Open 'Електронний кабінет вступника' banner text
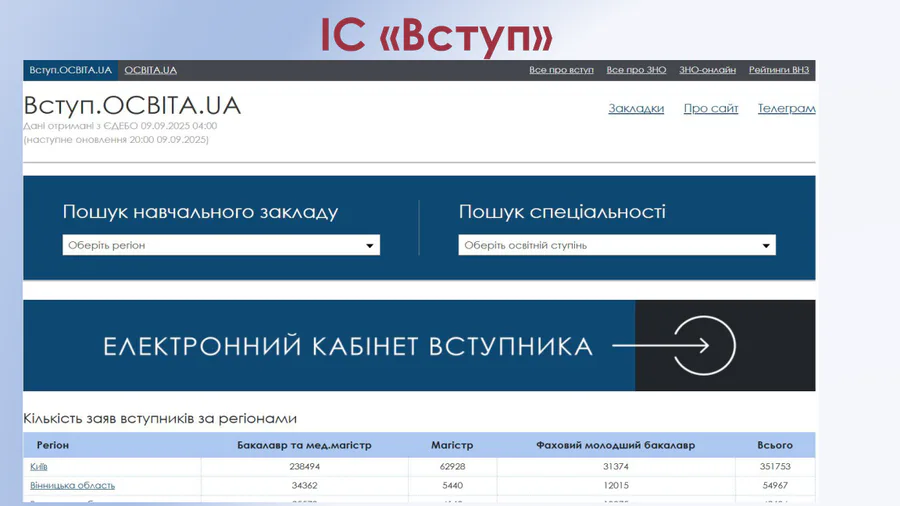900x506 pixels. (348, 346)
